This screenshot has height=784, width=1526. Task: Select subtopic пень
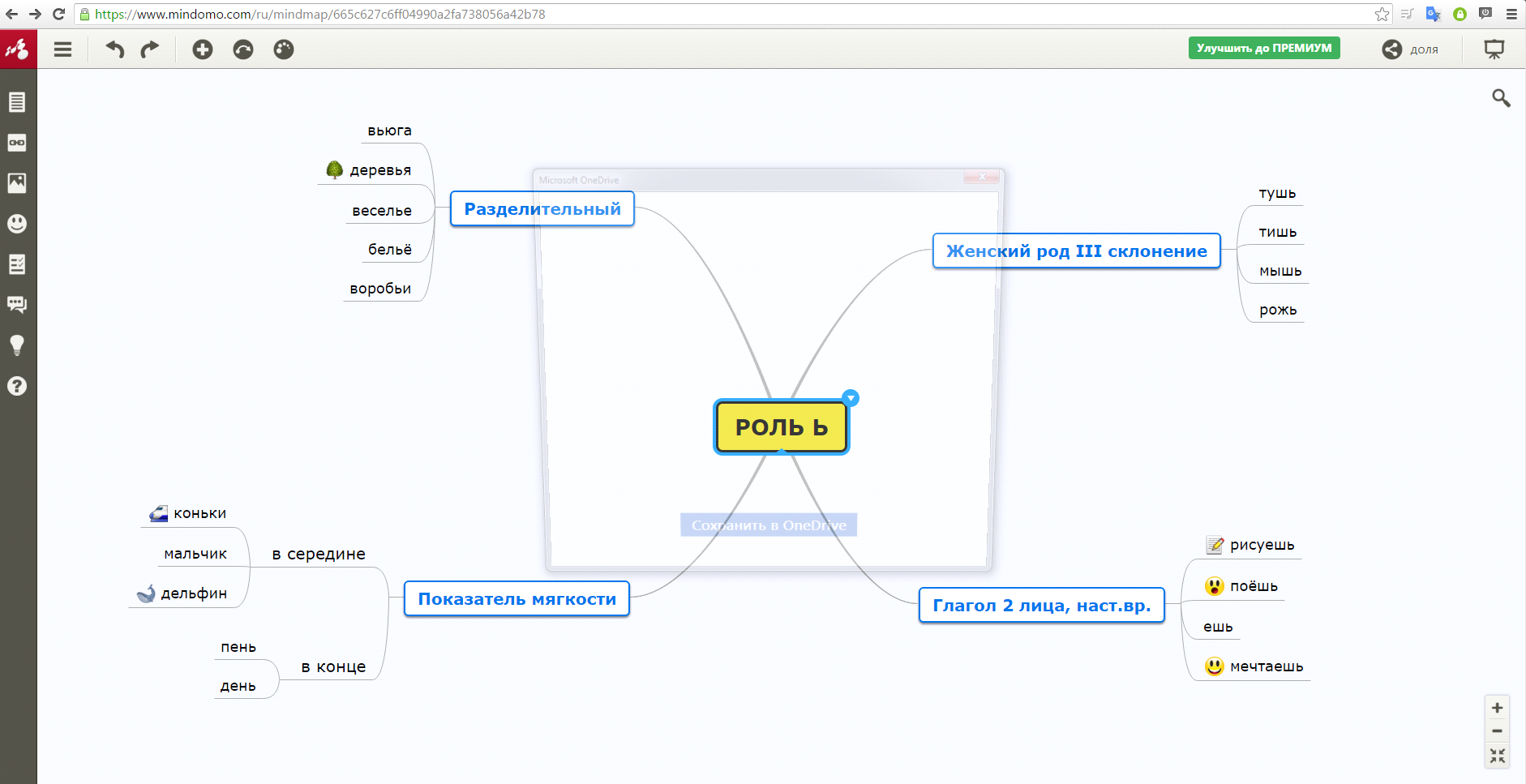click(x=238, y=647)
